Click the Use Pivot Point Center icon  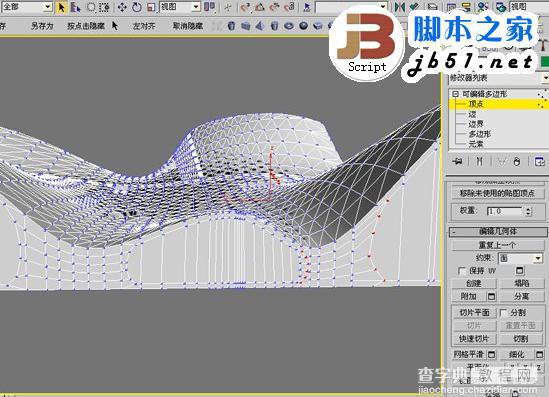(x=209, y=7)
